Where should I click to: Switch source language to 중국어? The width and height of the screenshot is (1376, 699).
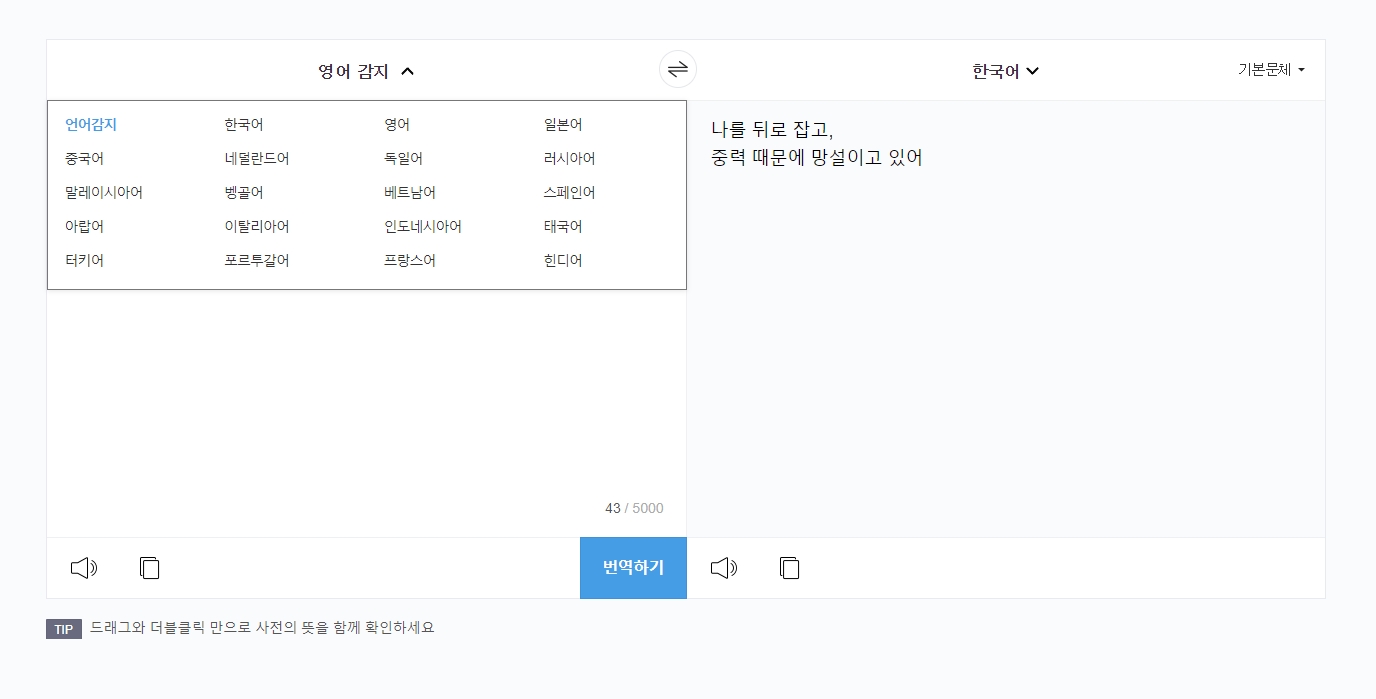click(84, 158)
